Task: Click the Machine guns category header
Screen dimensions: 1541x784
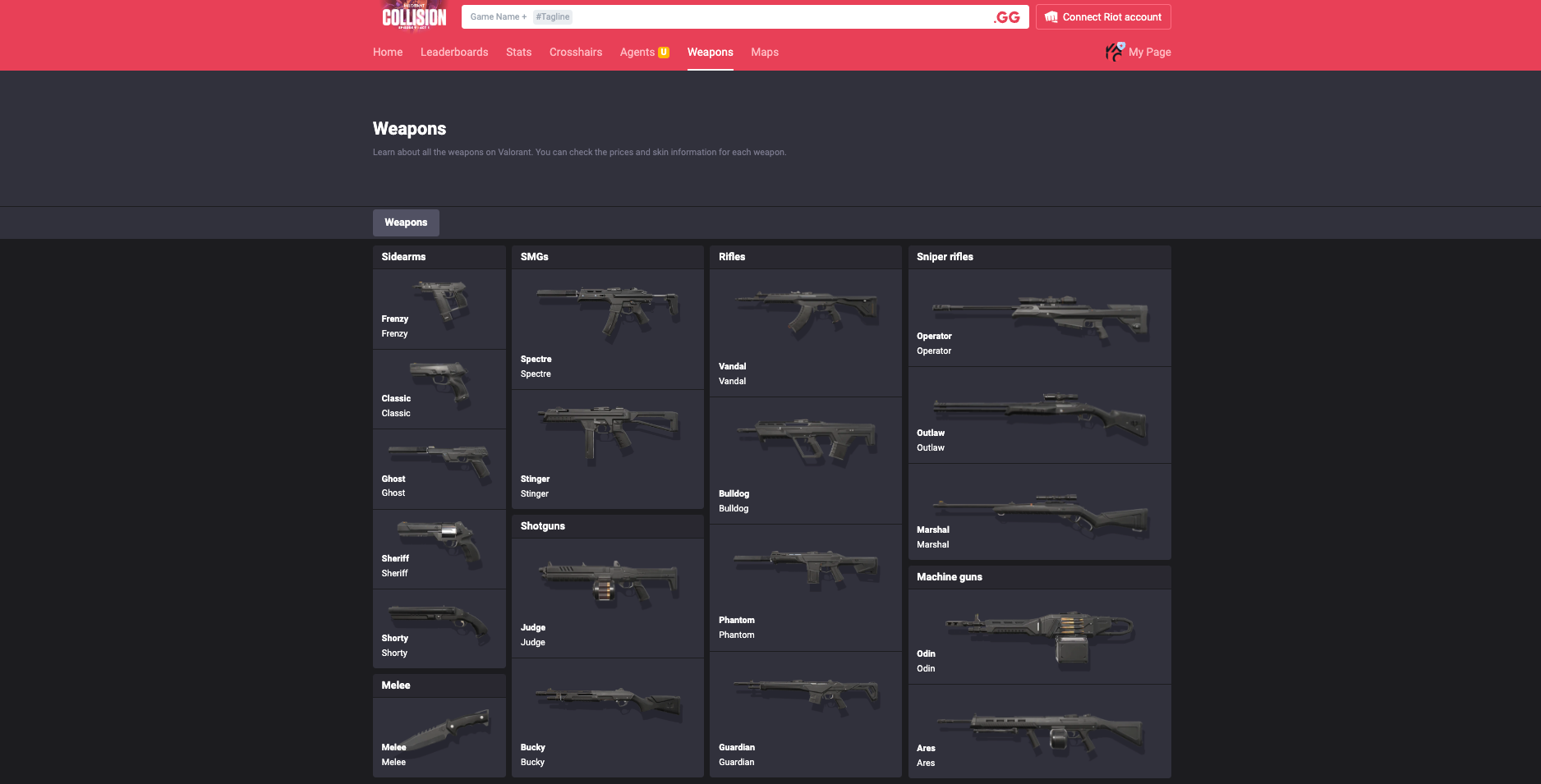Action: point(1040,577)
